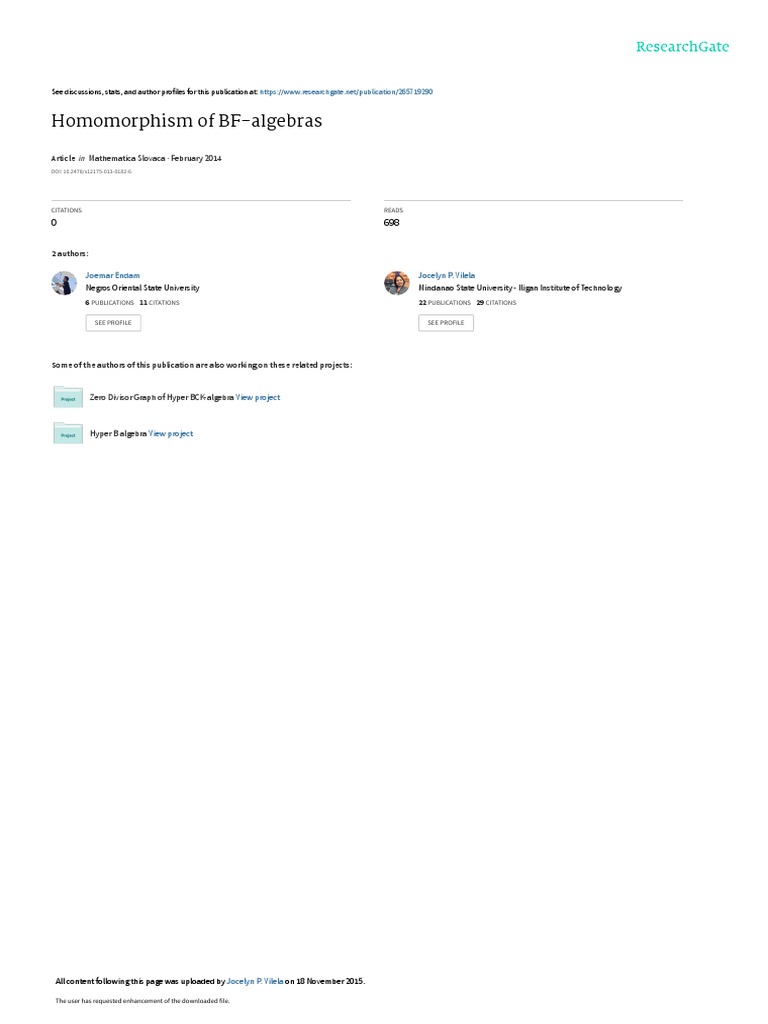The height and width of the screenshot is (1024, 768).
Task: Click Jocelyn P. Vilela's profile photo
Action: pos(396,283)
